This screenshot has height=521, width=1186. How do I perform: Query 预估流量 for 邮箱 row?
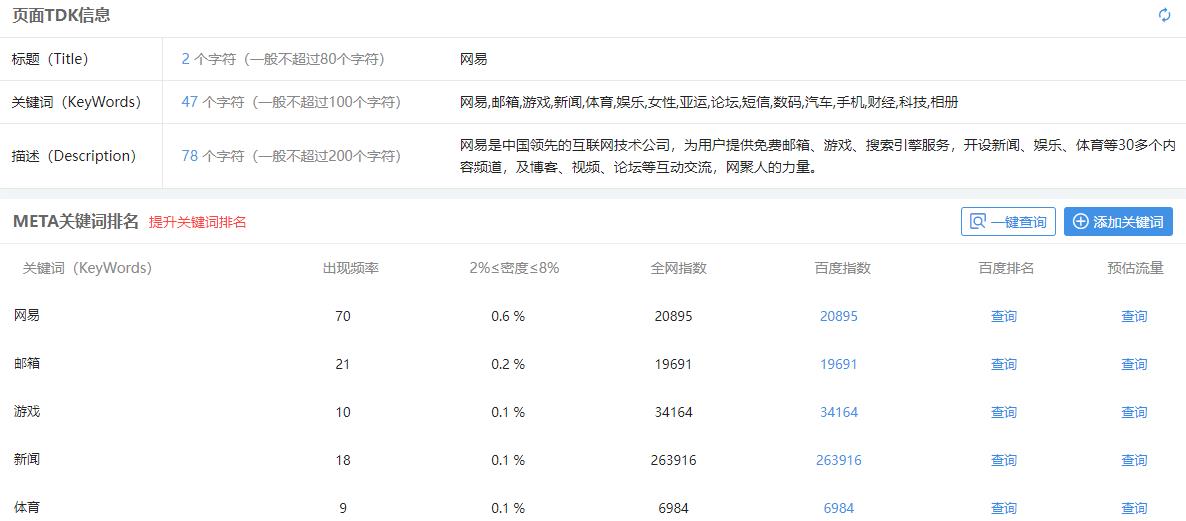(1134, 364)
